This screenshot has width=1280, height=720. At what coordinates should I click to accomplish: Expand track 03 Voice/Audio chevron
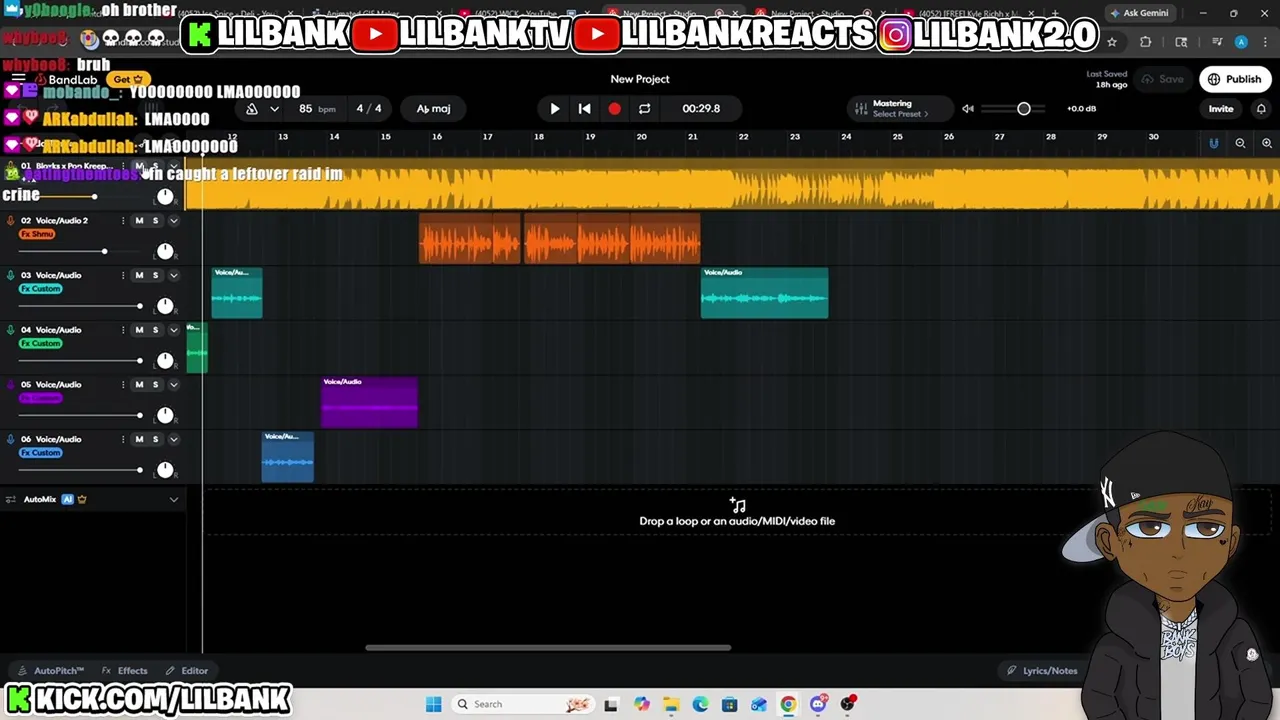pyautogui.click(x=173, y=276)
